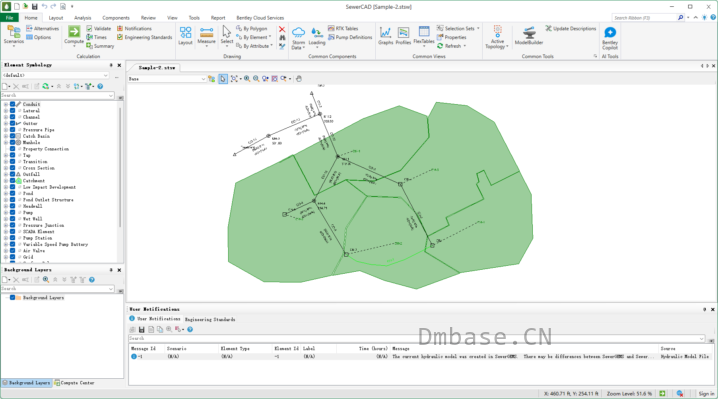Switch to the Analysis ribbon tab
Image resolution: width=718 pixels, height=399 pixels.
[82, 18]
